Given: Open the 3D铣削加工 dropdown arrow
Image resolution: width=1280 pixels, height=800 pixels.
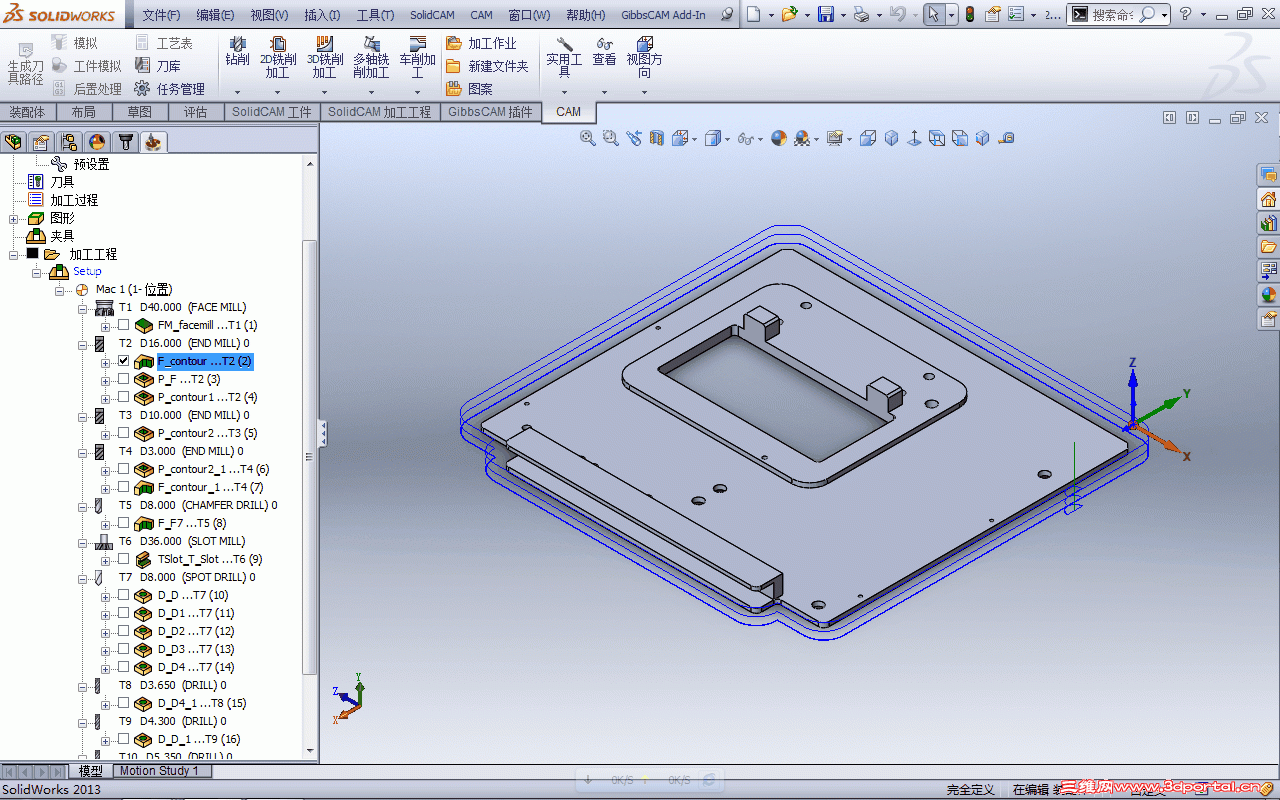Looking at the screenshot, I should point(324,92).
